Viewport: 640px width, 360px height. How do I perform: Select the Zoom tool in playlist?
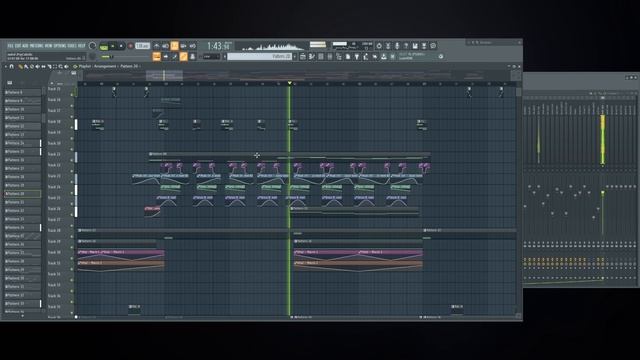[60, 67]
